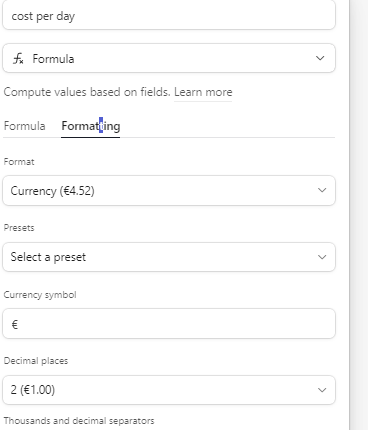Focus the Currency symbol input containing €
Image resolution: width=368 pixels, height=430 pixels.
coord(169,324)
